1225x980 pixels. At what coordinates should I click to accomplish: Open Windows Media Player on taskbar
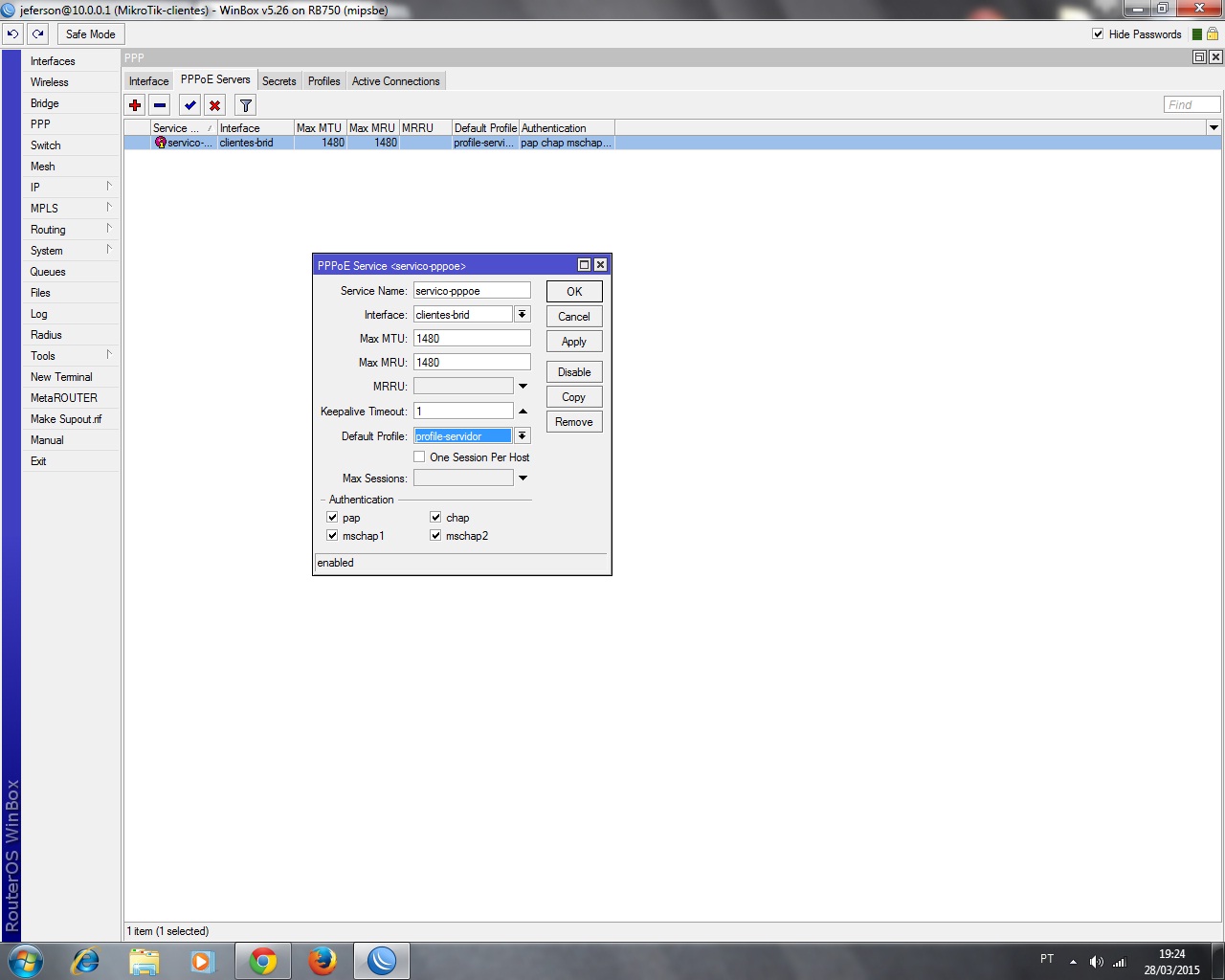point(202,960)
